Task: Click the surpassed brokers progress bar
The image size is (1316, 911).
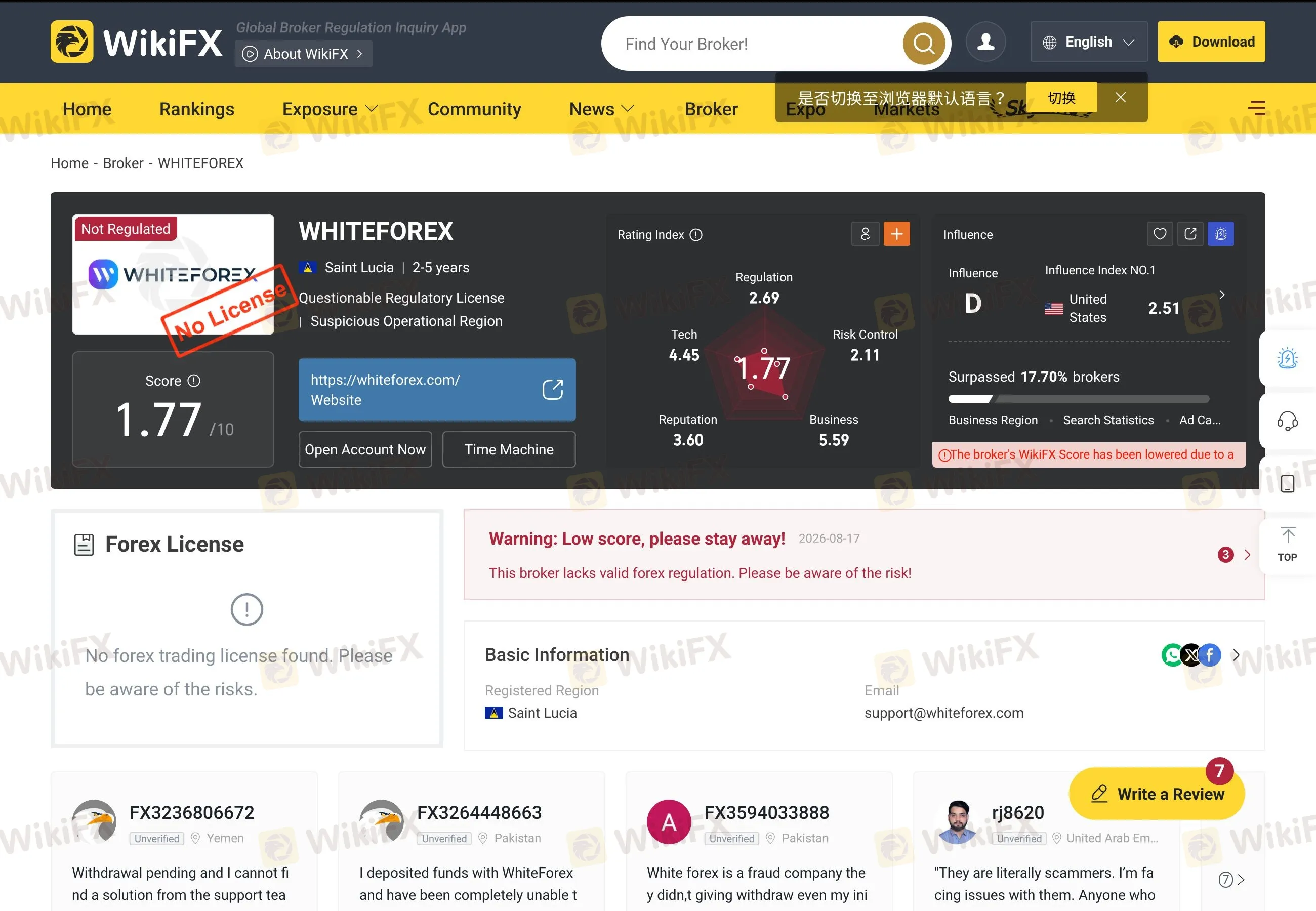Action: coord(1079,399)
